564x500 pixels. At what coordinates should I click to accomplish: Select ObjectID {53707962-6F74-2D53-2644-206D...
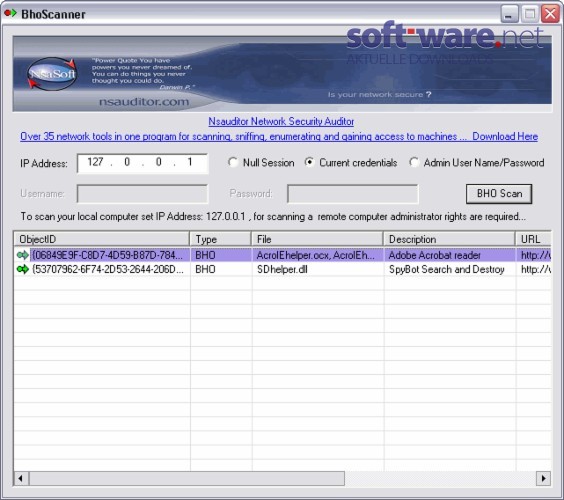click(108, 269)
